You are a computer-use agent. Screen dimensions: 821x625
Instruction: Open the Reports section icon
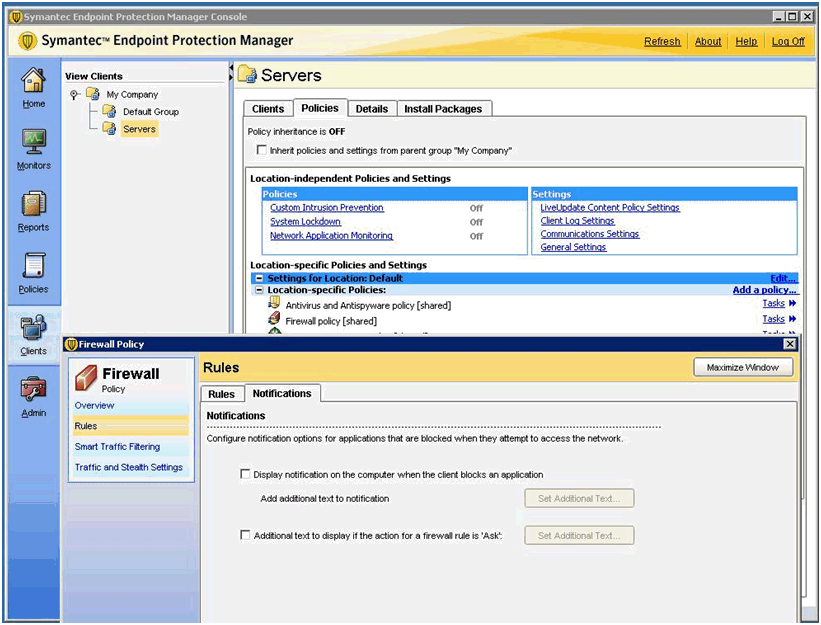click(33, 205)
